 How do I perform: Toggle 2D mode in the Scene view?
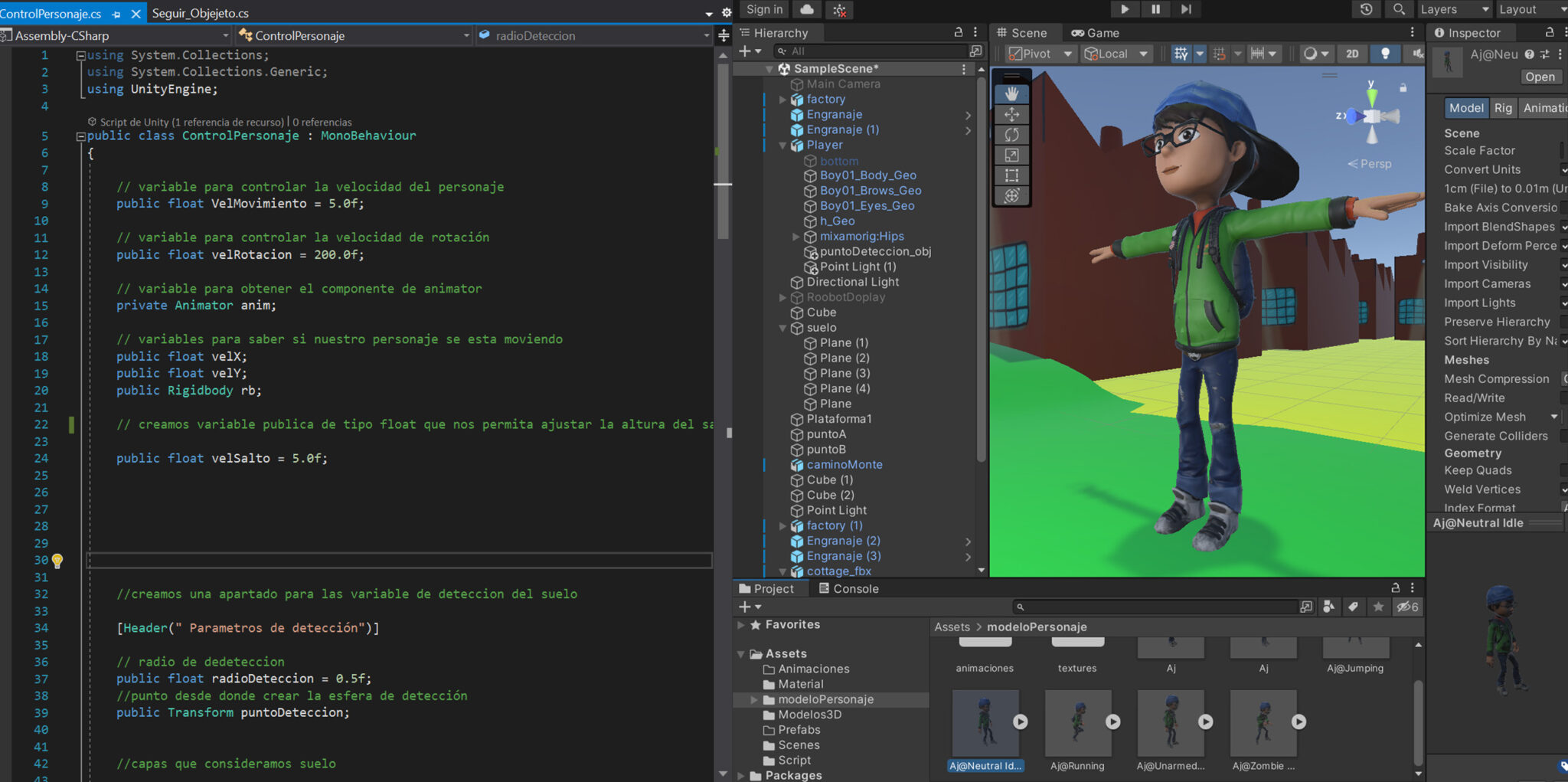tap(1352, 54)
